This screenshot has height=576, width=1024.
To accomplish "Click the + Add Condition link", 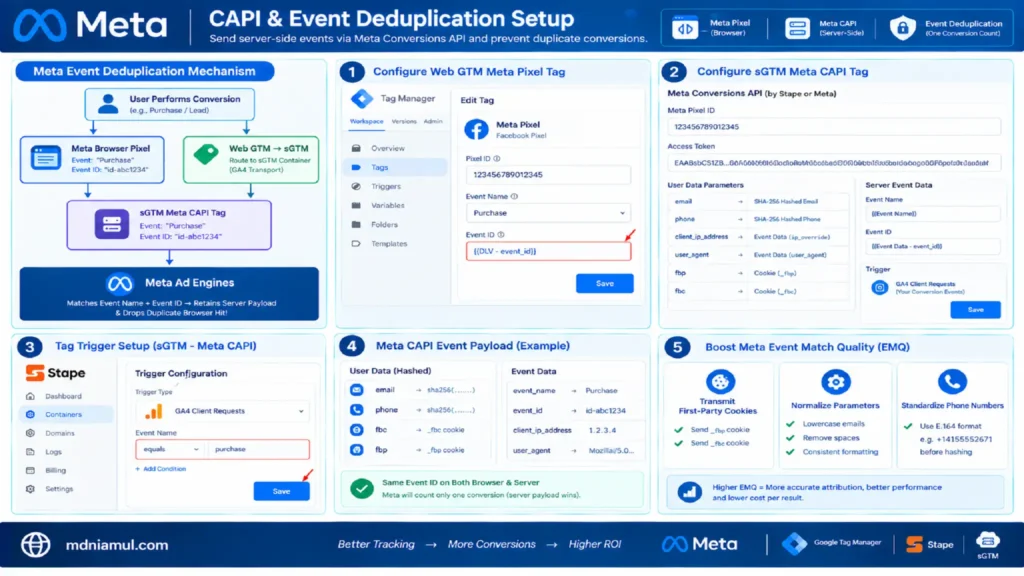I will 161,469.
